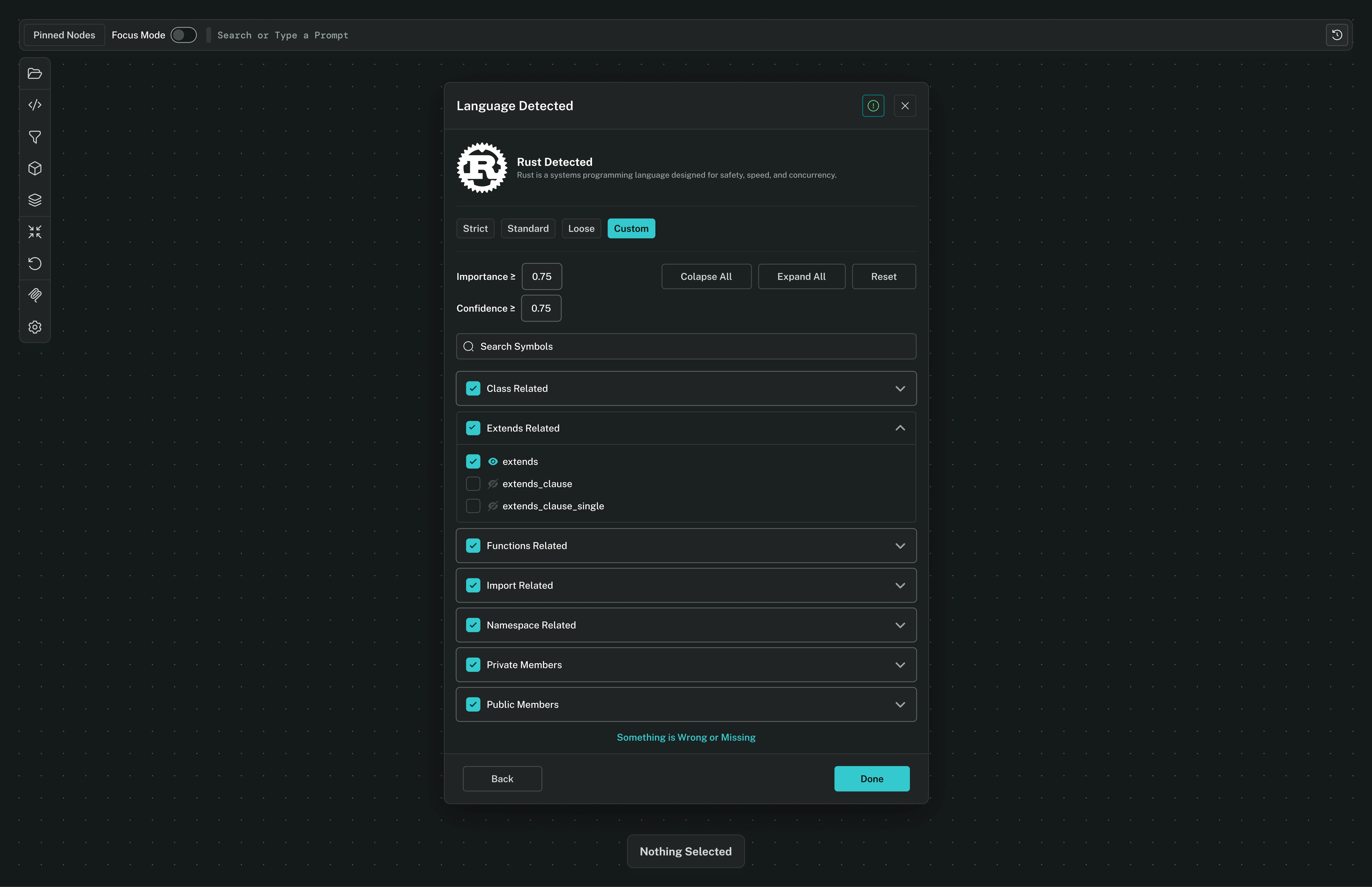
Task: Open Something is Wrong or Missing link
Action: pyautogui.click(x=686, y=737)
